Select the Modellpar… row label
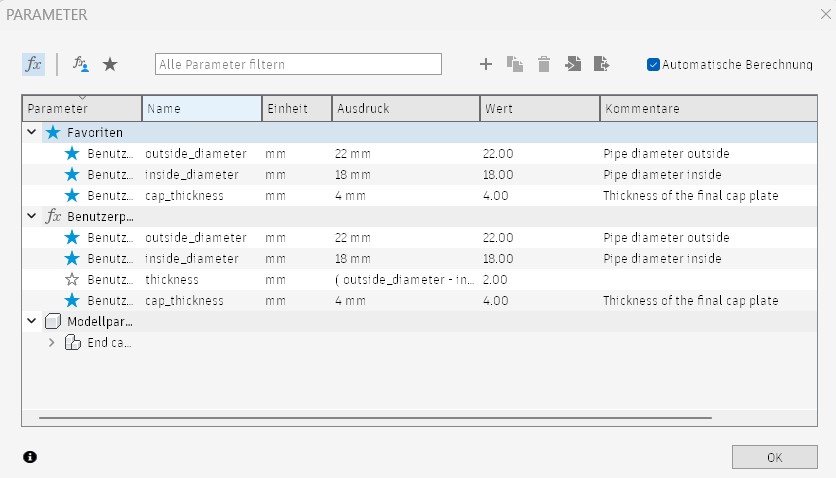Screen dimensions: 836x478 100,321
